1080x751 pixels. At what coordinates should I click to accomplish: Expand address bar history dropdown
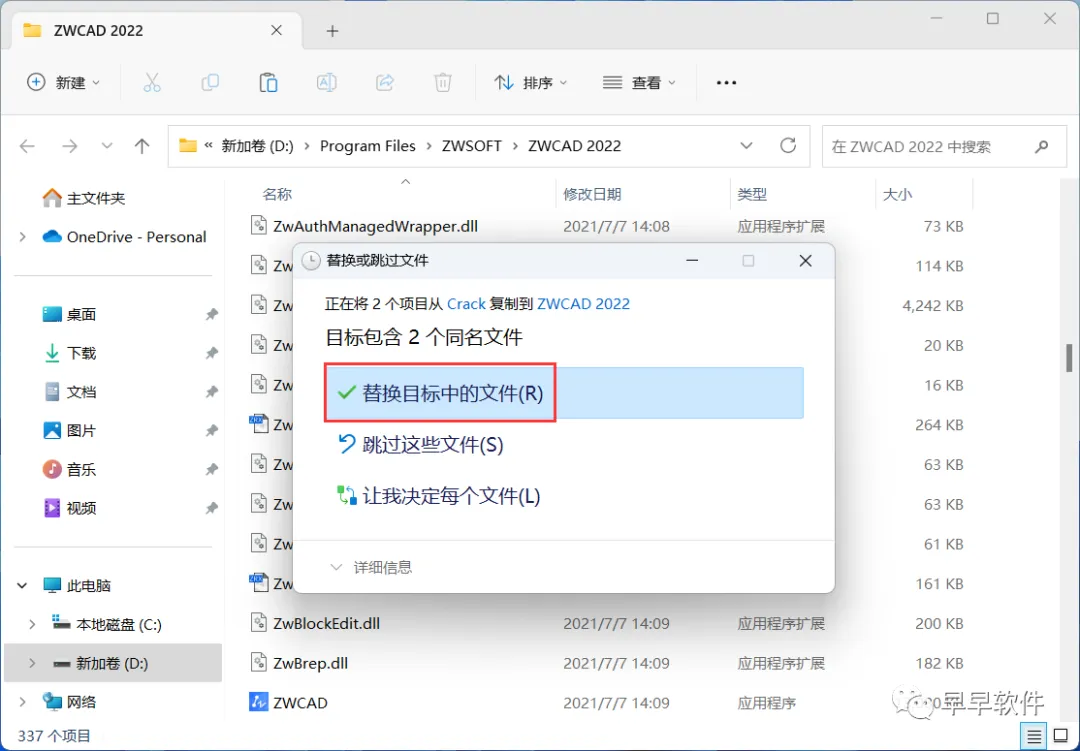746,145
